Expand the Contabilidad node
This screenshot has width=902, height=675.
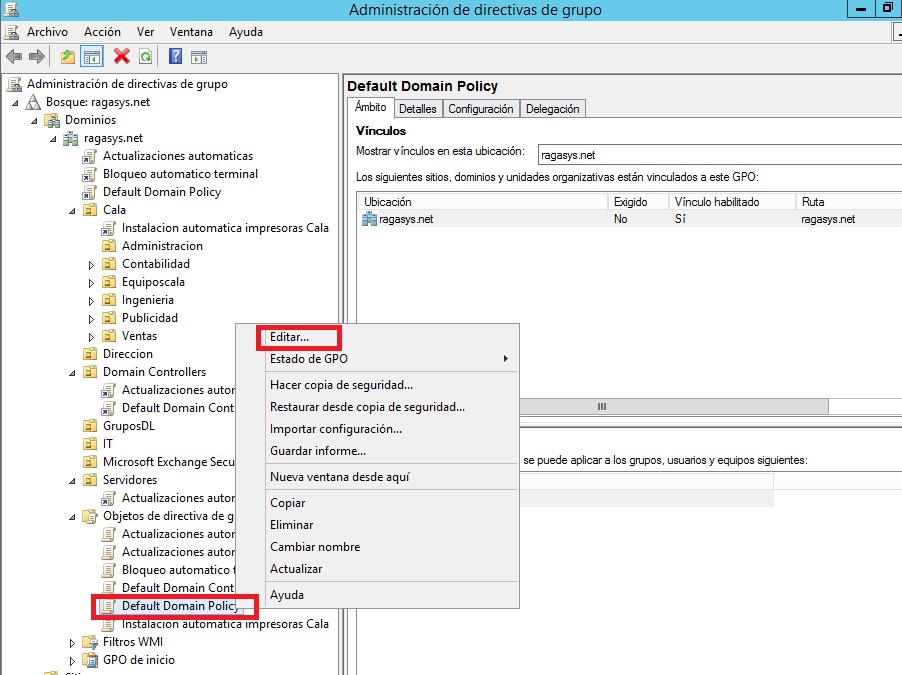tap(91, 265)
